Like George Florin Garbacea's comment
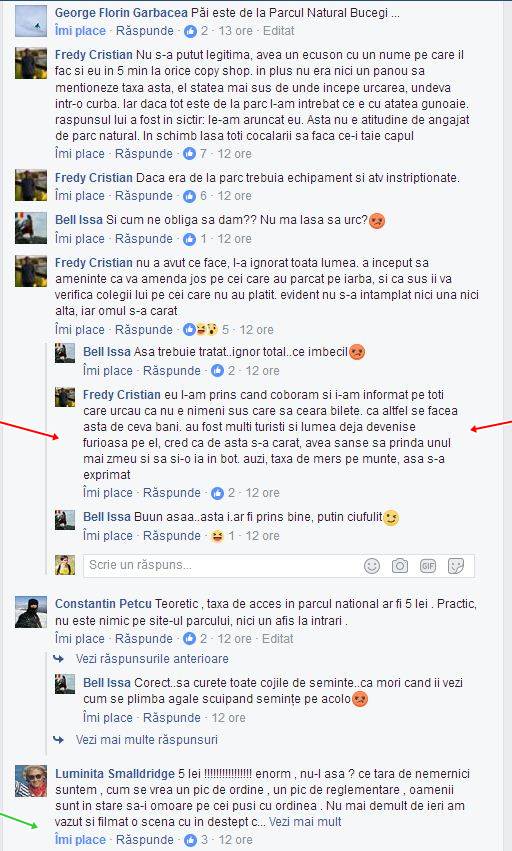This screenshot has width=512, height=851. pos(80,31)
